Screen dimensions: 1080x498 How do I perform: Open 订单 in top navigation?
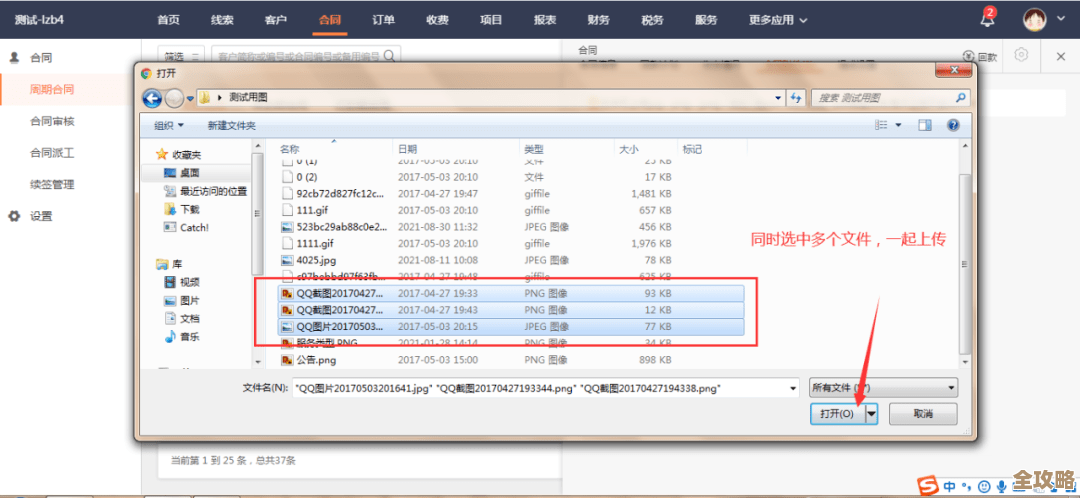(384, 20)
